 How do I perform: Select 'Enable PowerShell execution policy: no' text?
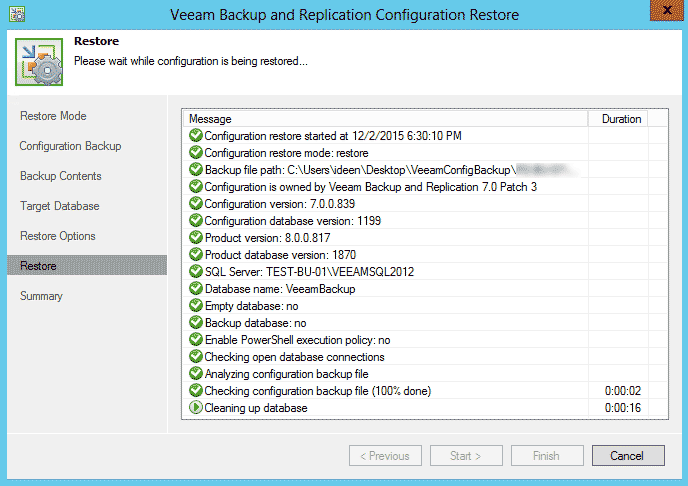tap(297, 340)
